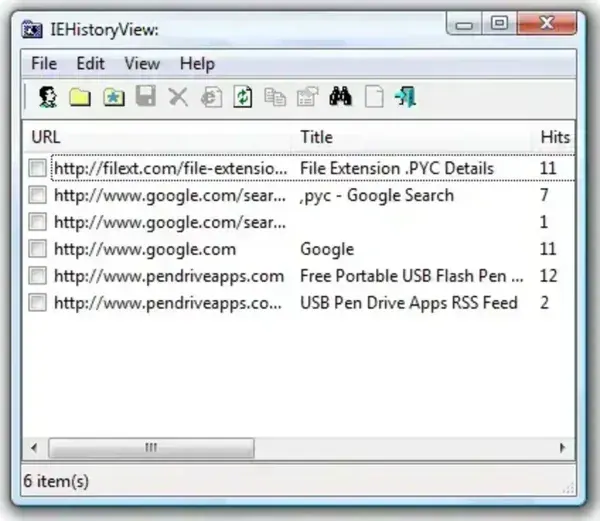600x521 pixels.
Task: Click the properties toolbar icon
Action: [x=307, y=97]
